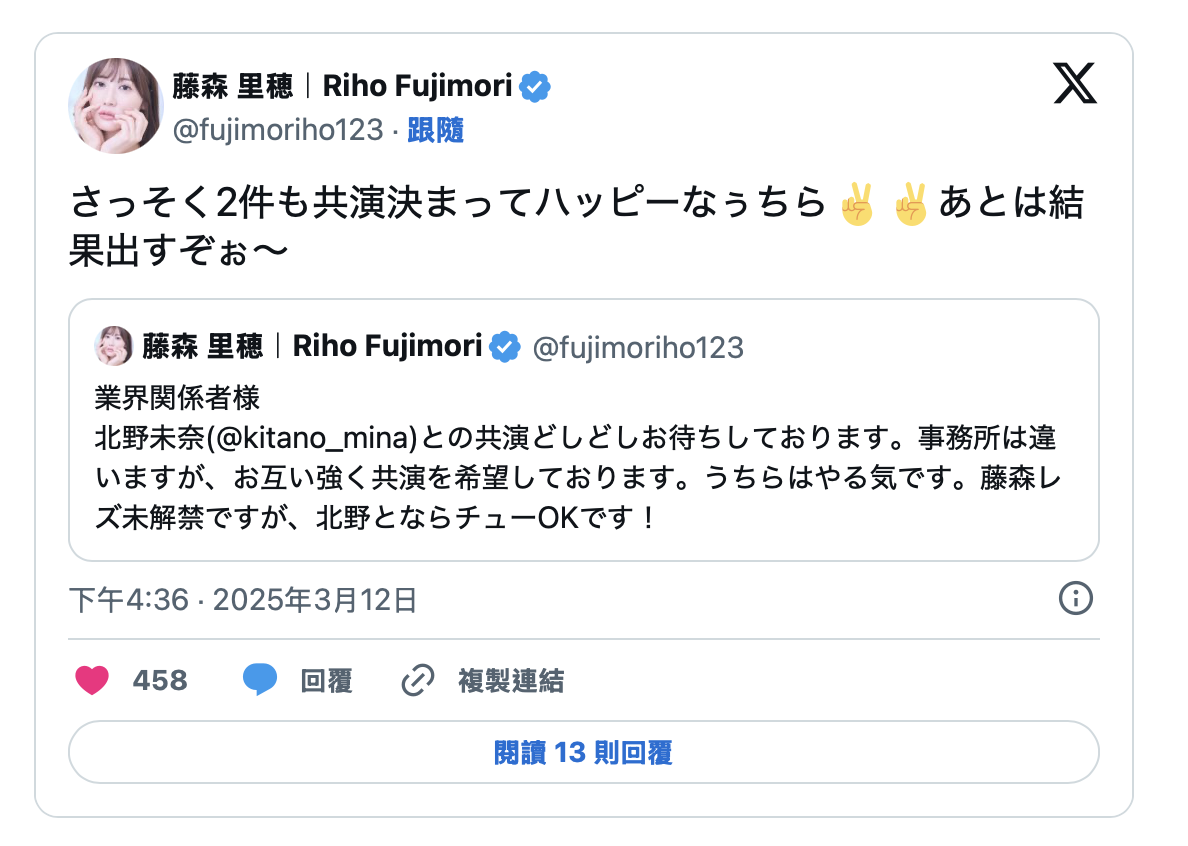Click the verified badge in the quoted post
This screenshot has height=846, width=1188.
pos(507,346)
